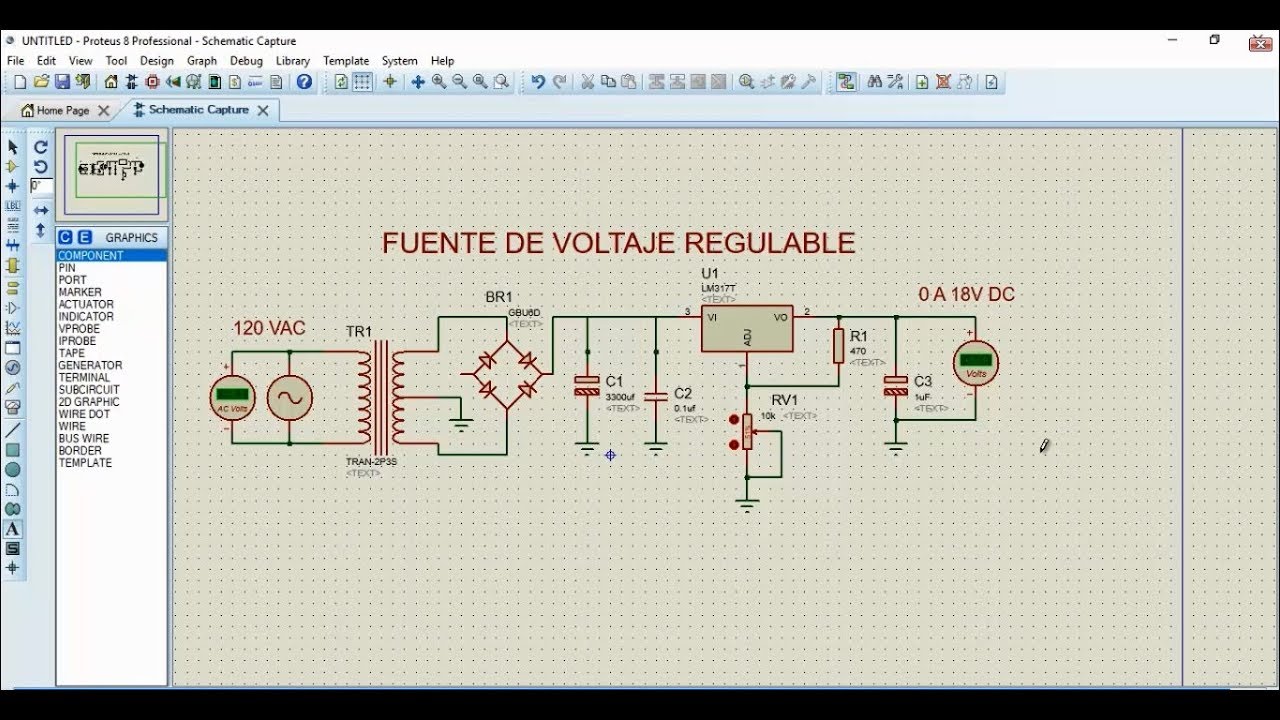Viewport: 1280px width, 720px height.
Task: Select VPROBE in the graphics list
Action: pos(111,329)
